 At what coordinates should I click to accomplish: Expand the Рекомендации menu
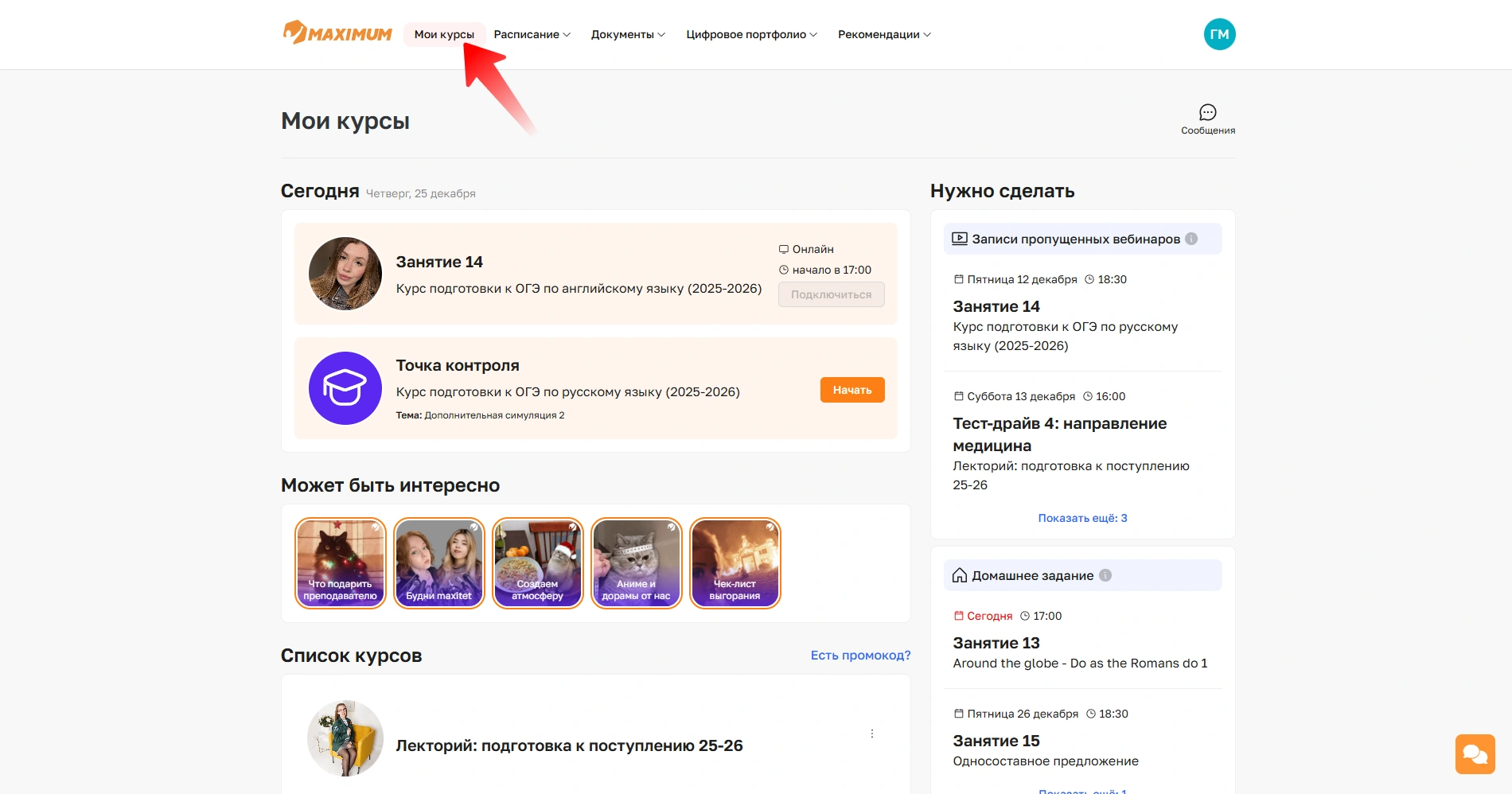tap(884, 34)
